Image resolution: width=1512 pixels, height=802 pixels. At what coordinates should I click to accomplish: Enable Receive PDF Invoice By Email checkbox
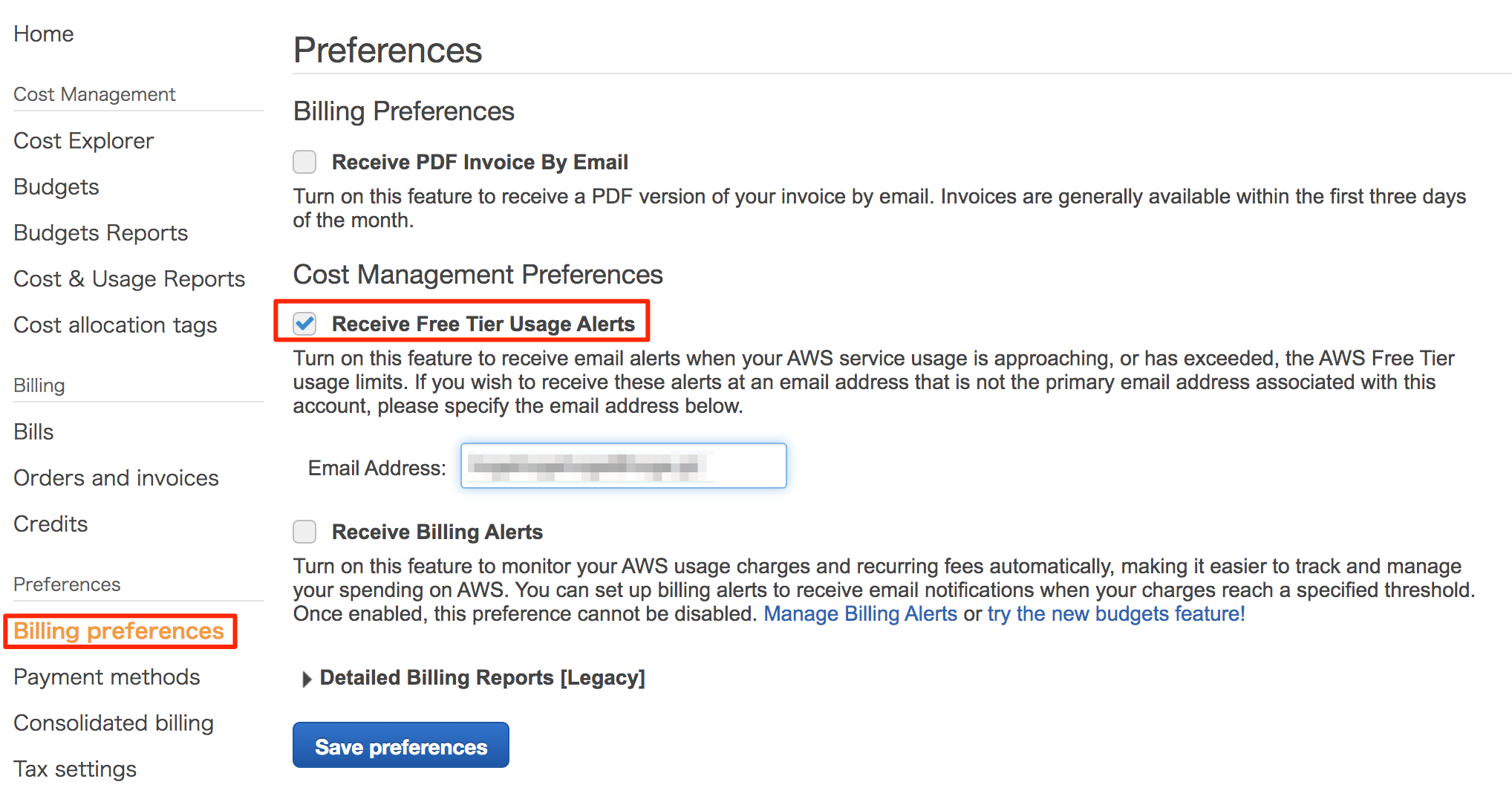point(304,161)
